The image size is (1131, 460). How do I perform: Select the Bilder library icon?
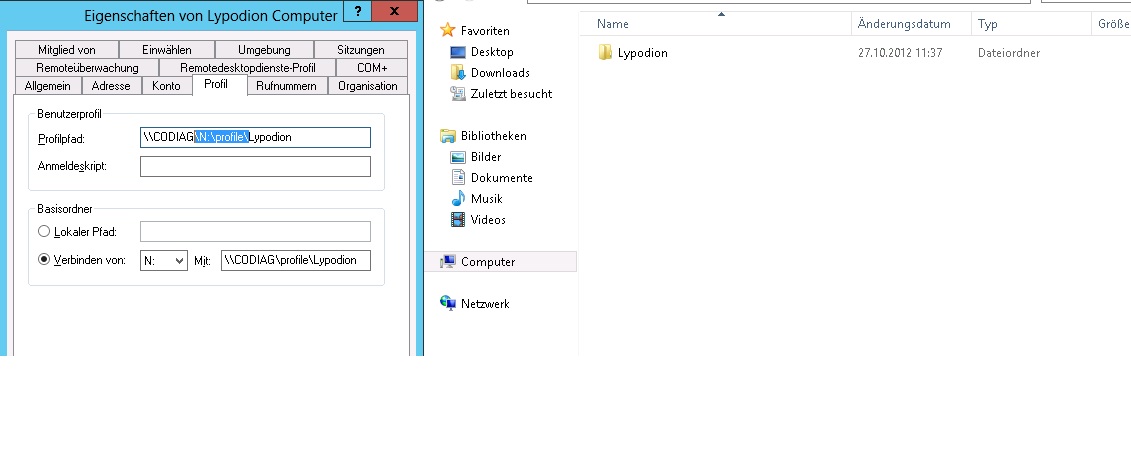[458, 156]
